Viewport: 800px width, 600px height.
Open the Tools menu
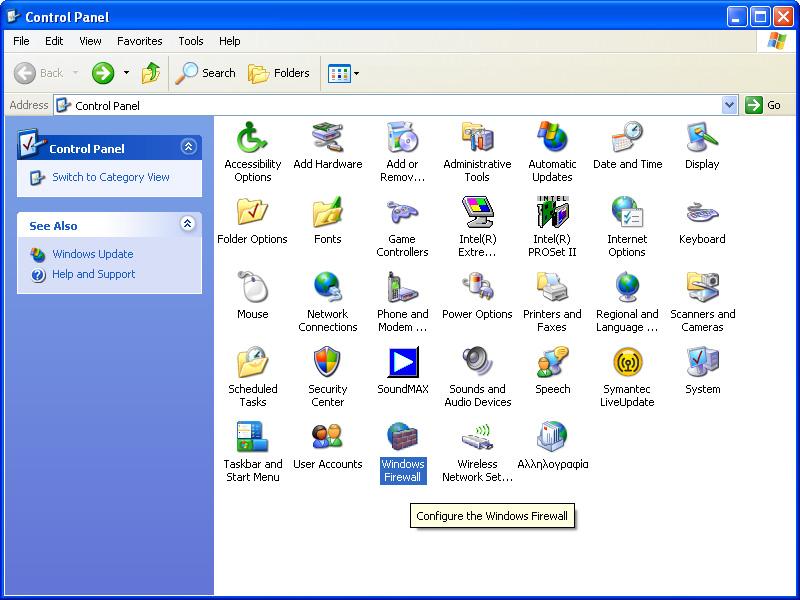click(191, 41)
